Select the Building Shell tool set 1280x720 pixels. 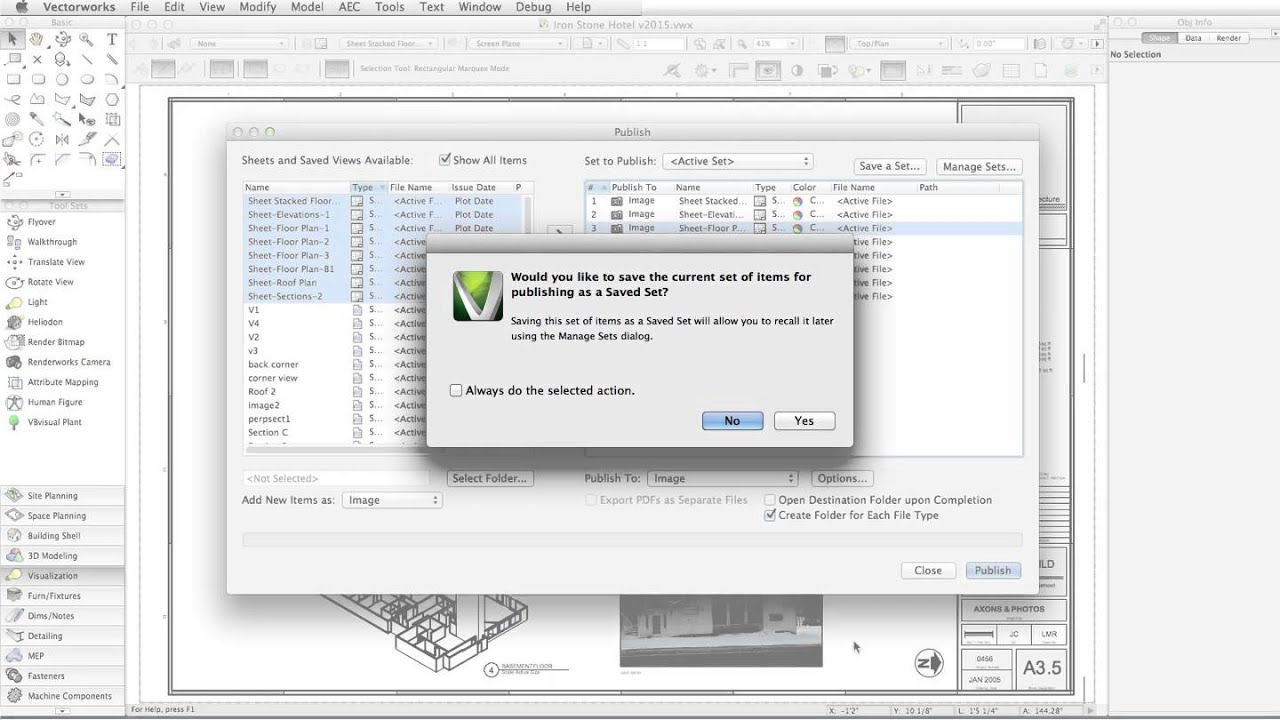coord(63,536)
